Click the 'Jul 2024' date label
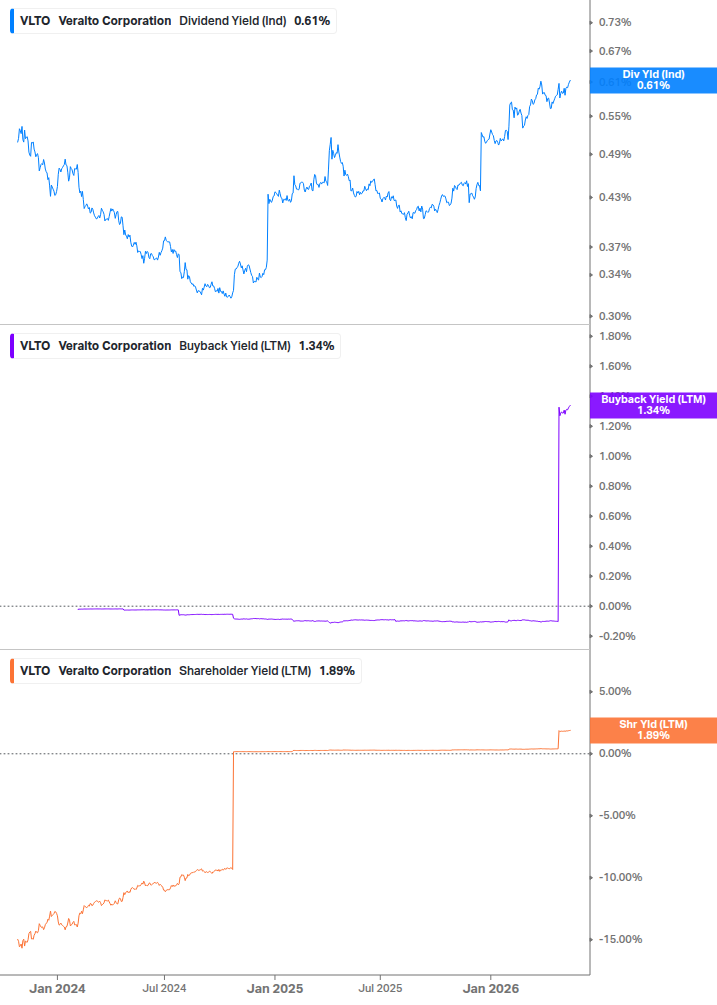 164,989
